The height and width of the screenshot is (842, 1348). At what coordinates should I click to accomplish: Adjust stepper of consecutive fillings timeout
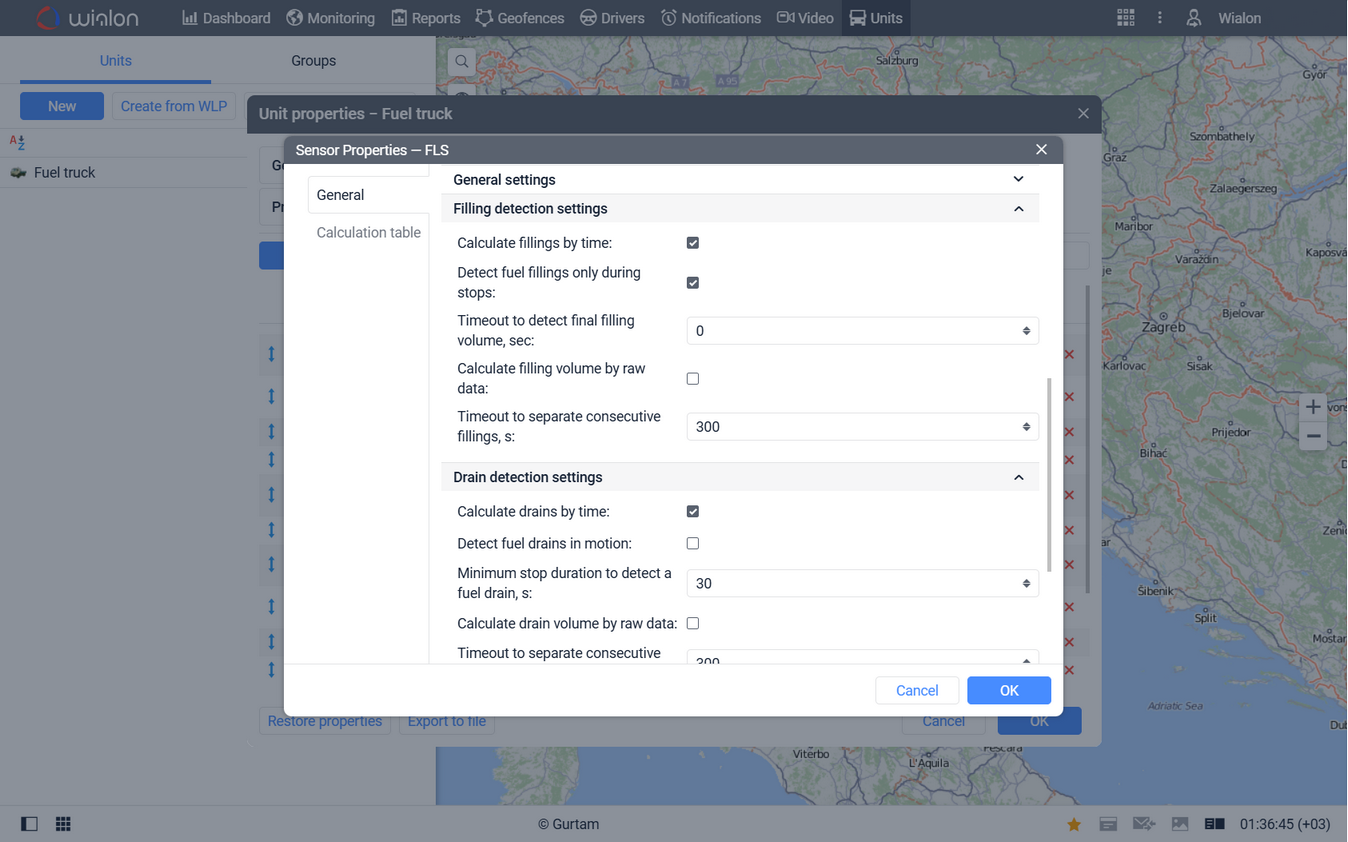pyautogui.click(x=1026, y=427)
